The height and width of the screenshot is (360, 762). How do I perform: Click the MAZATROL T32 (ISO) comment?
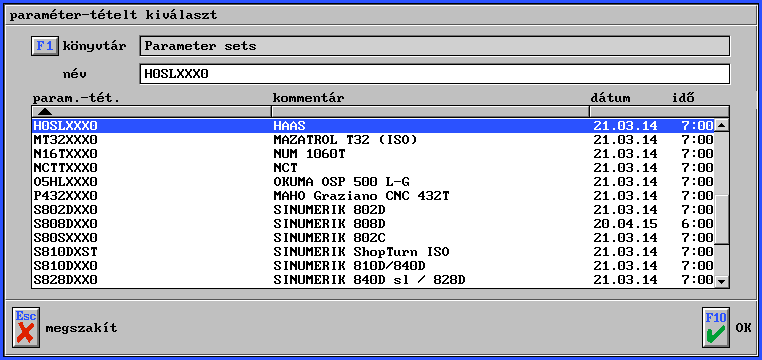(x=346, y=140)
